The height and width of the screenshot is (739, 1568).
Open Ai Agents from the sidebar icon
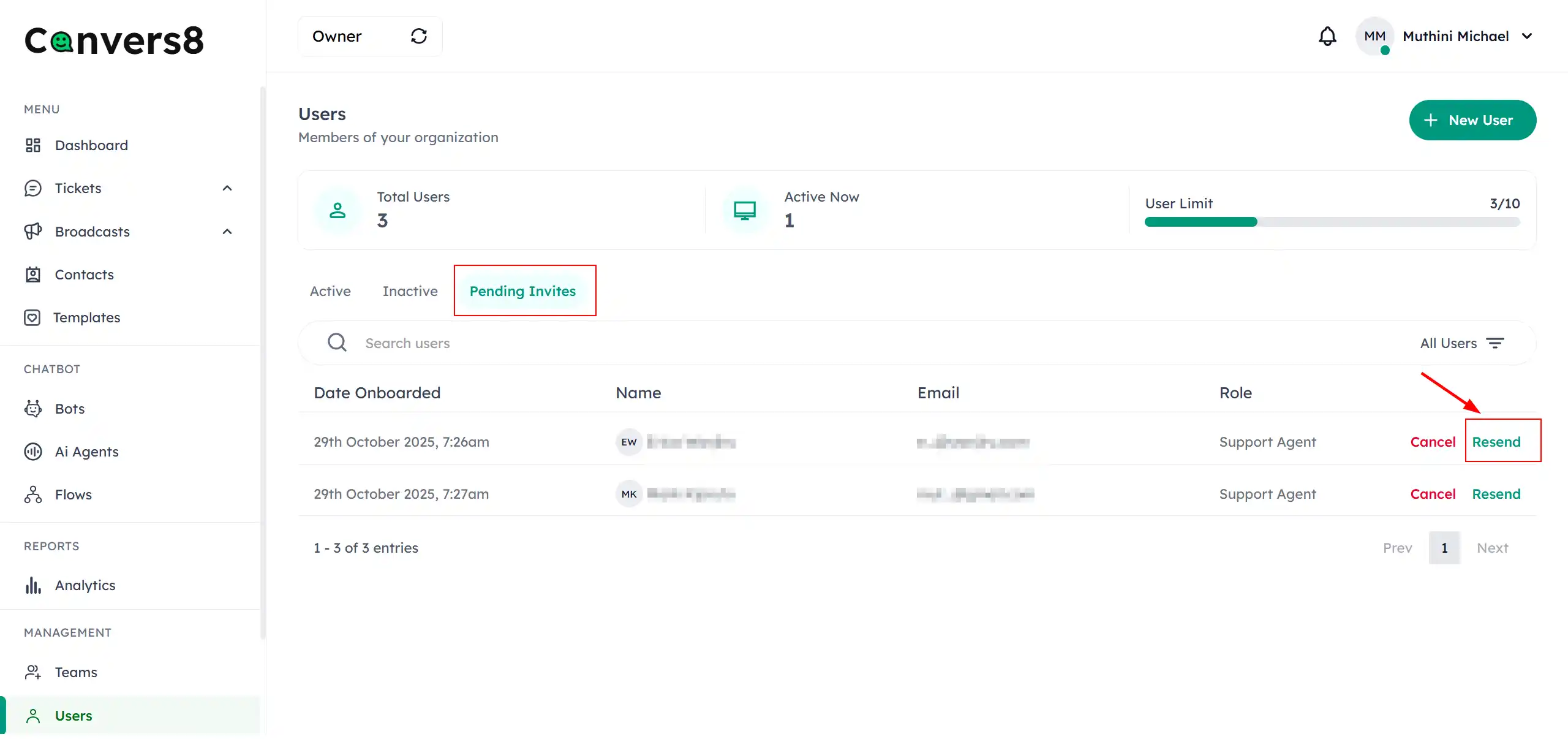[x=32, y=452]
